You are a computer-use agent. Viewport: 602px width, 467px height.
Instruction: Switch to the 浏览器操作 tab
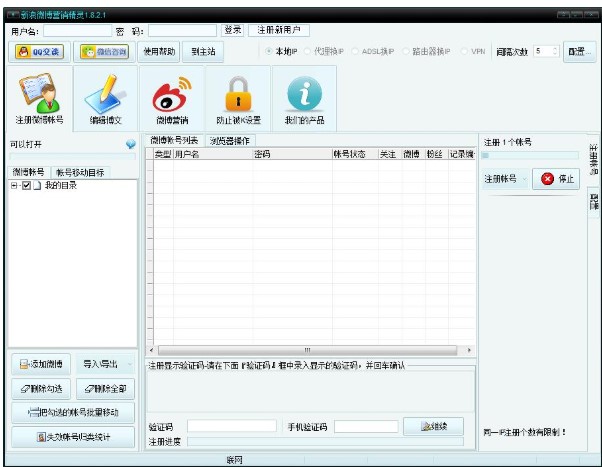pyautogui.click(x=229, y=140)
